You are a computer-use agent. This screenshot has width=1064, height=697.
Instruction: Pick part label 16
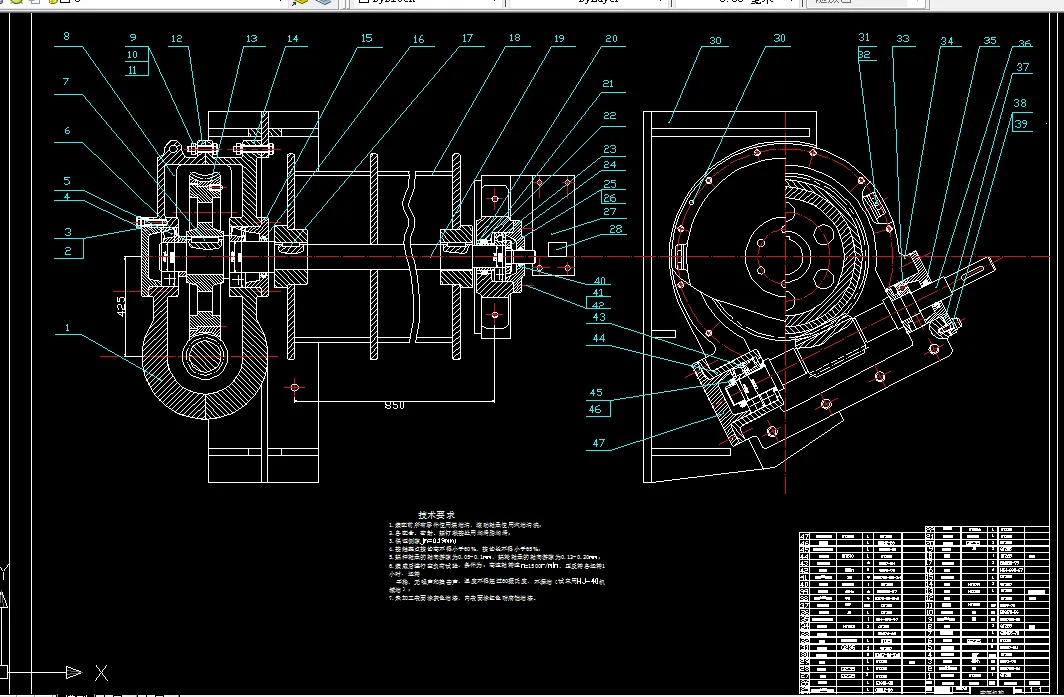[419, 39]
